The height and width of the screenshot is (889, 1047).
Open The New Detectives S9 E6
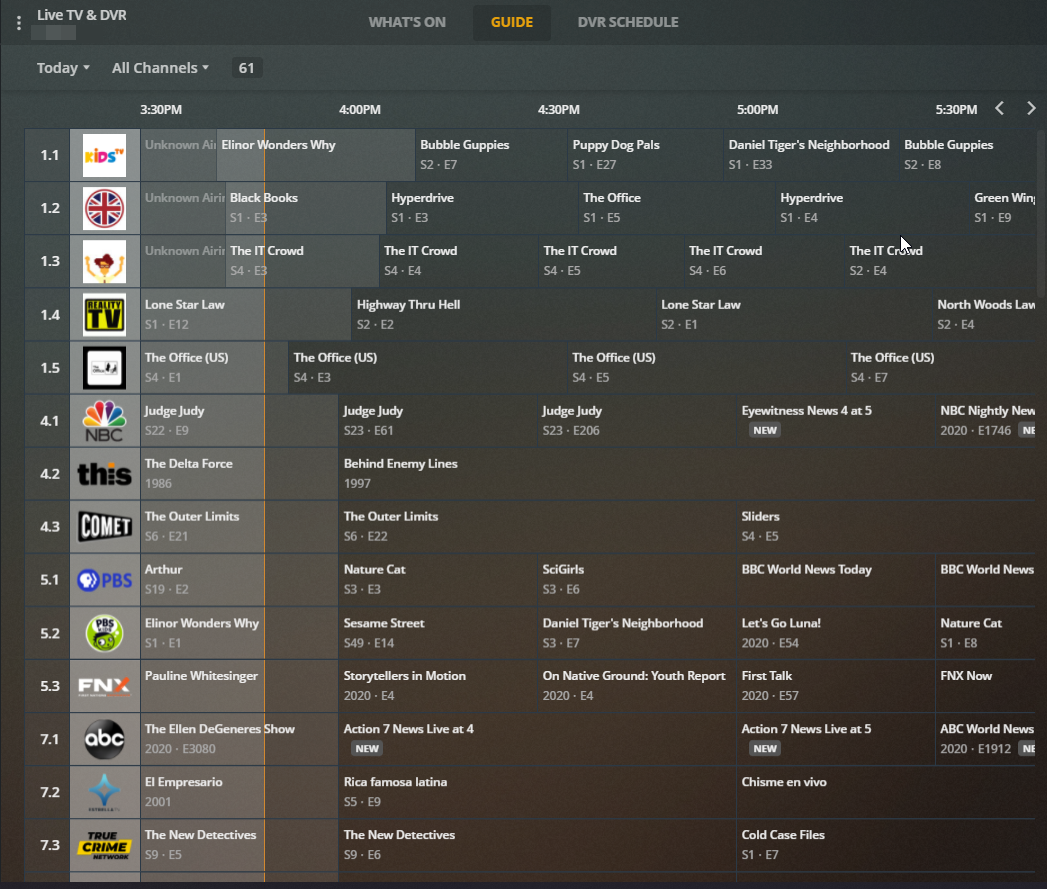point(538,844)
